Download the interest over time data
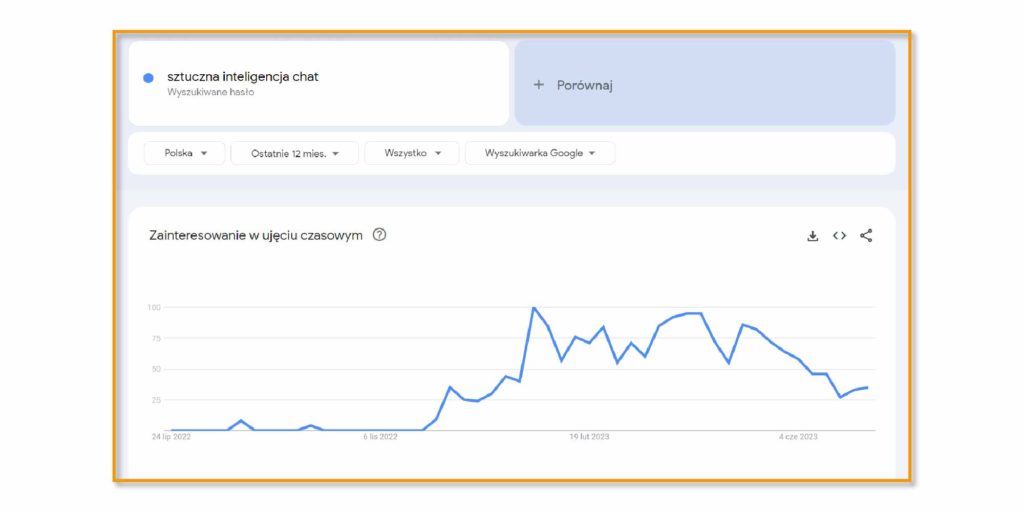The height and width of the screenshot is (512, 1024). point(812,236)
